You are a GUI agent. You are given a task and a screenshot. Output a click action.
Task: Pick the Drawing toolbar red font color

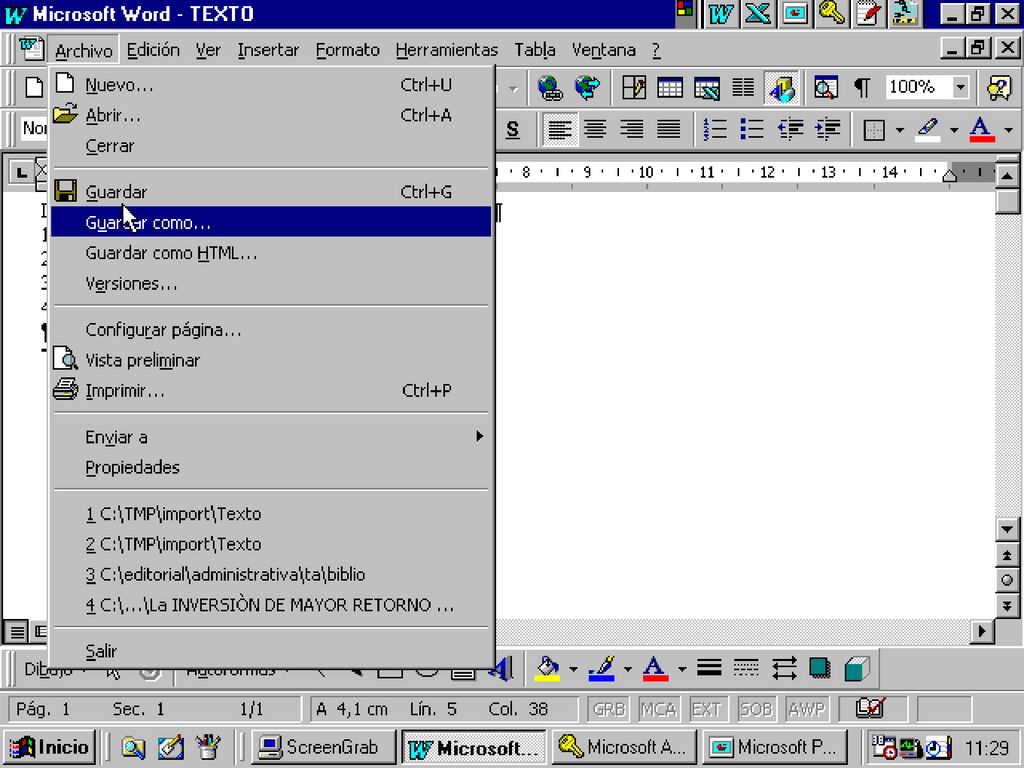(x=655, y=669)
